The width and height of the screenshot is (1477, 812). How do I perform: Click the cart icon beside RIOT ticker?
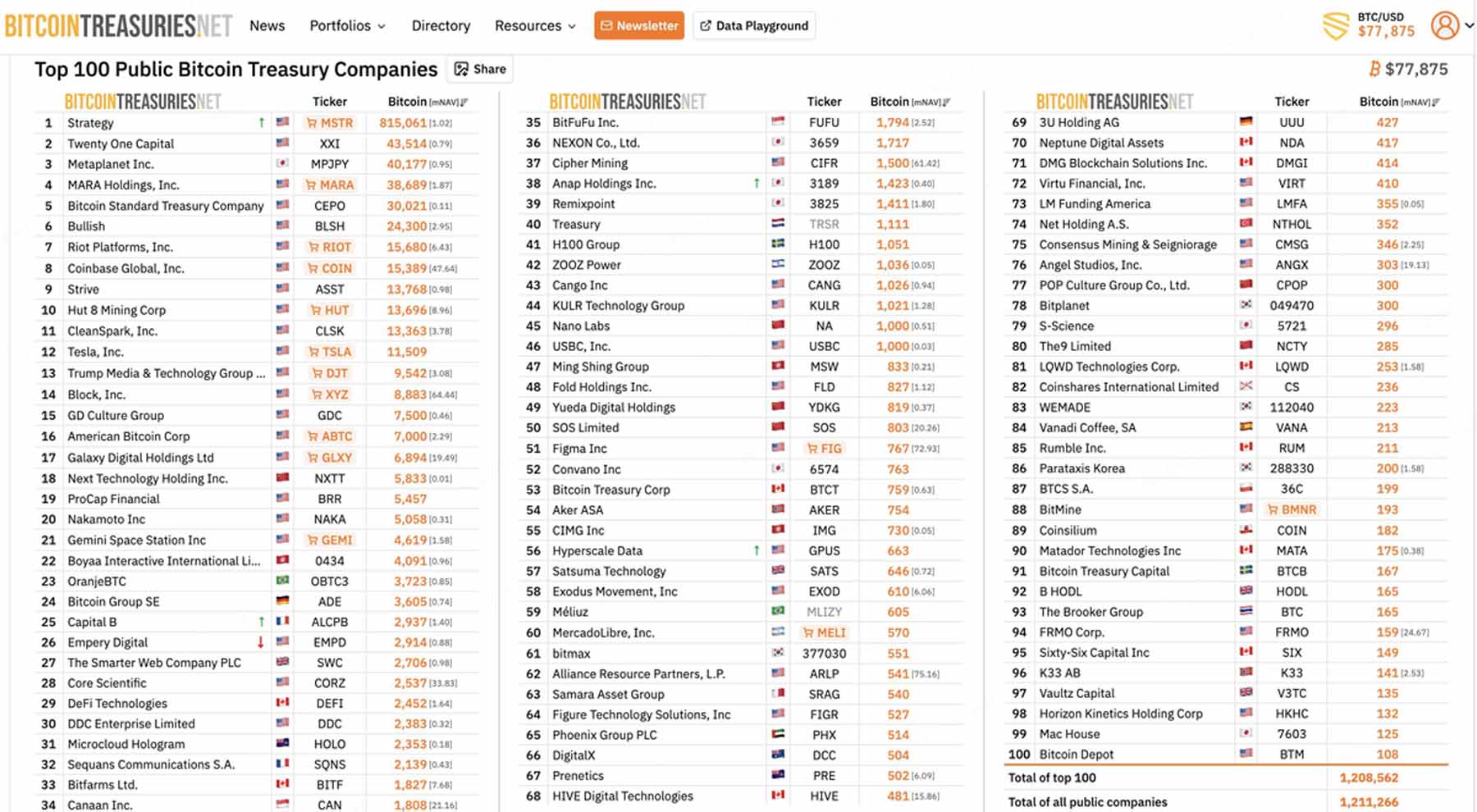[313, 247]
